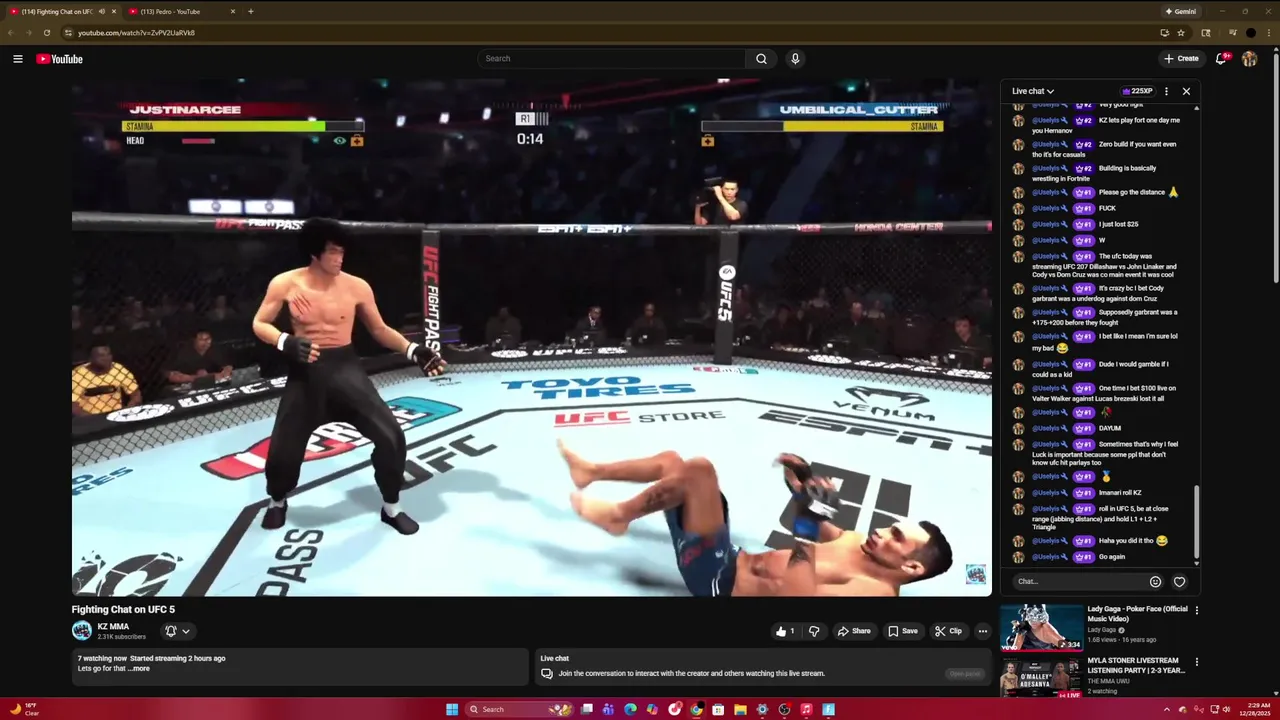Like the Fighting Chat video
Image resolution: width=1280 pixels, height=720 pixels.
(x=785, y=631)
